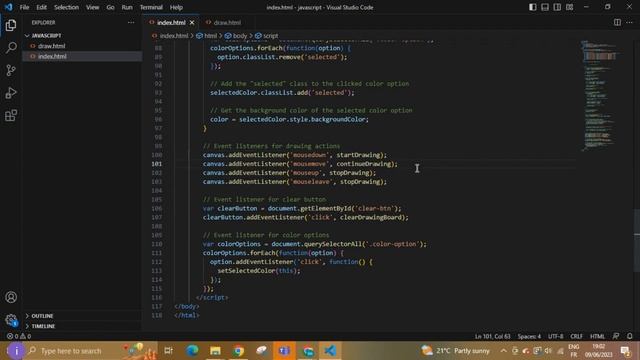Open File Explorer from taskbar
This screenshot has width=640, height=360.
point(216,351)
